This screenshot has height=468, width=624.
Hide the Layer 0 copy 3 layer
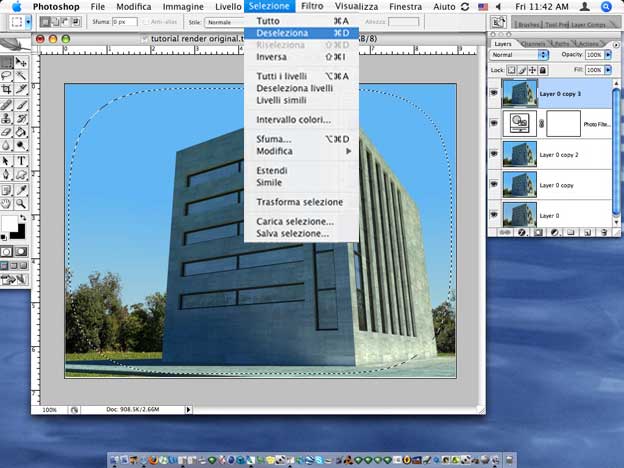point(495,92)
